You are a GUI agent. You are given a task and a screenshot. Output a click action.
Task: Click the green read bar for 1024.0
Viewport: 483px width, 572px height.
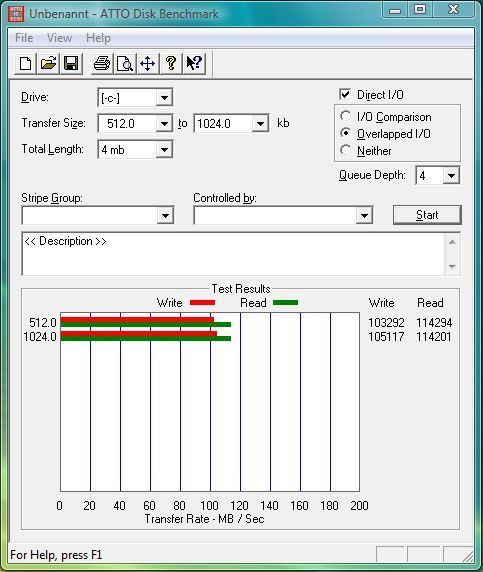pyautogui.click(x=146, y=339)
